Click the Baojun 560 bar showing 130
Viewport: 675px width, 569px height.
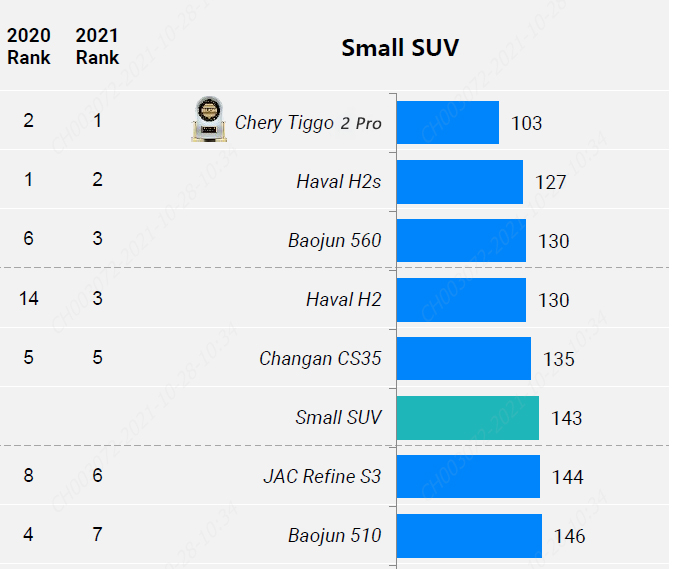coord(461,240)
